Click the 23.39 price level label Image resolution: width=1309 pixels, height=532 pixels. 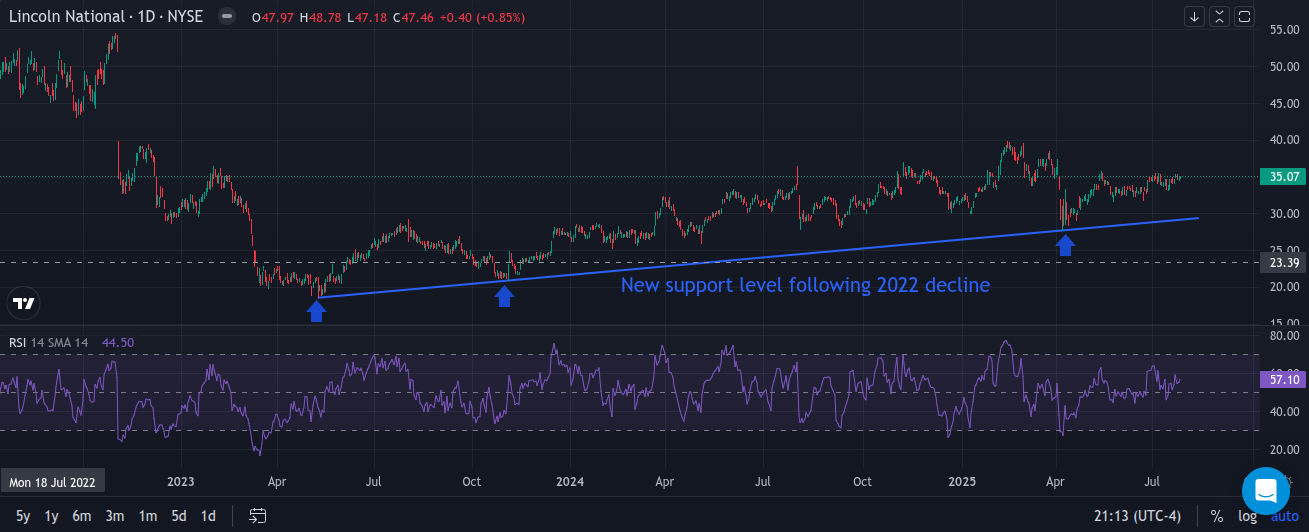1284,263
